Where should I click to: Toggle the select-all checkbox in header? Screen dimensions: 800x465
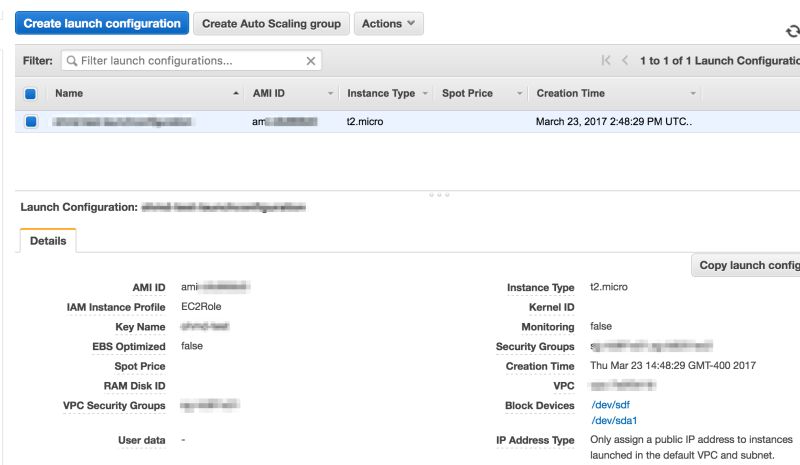pos(30,93)
